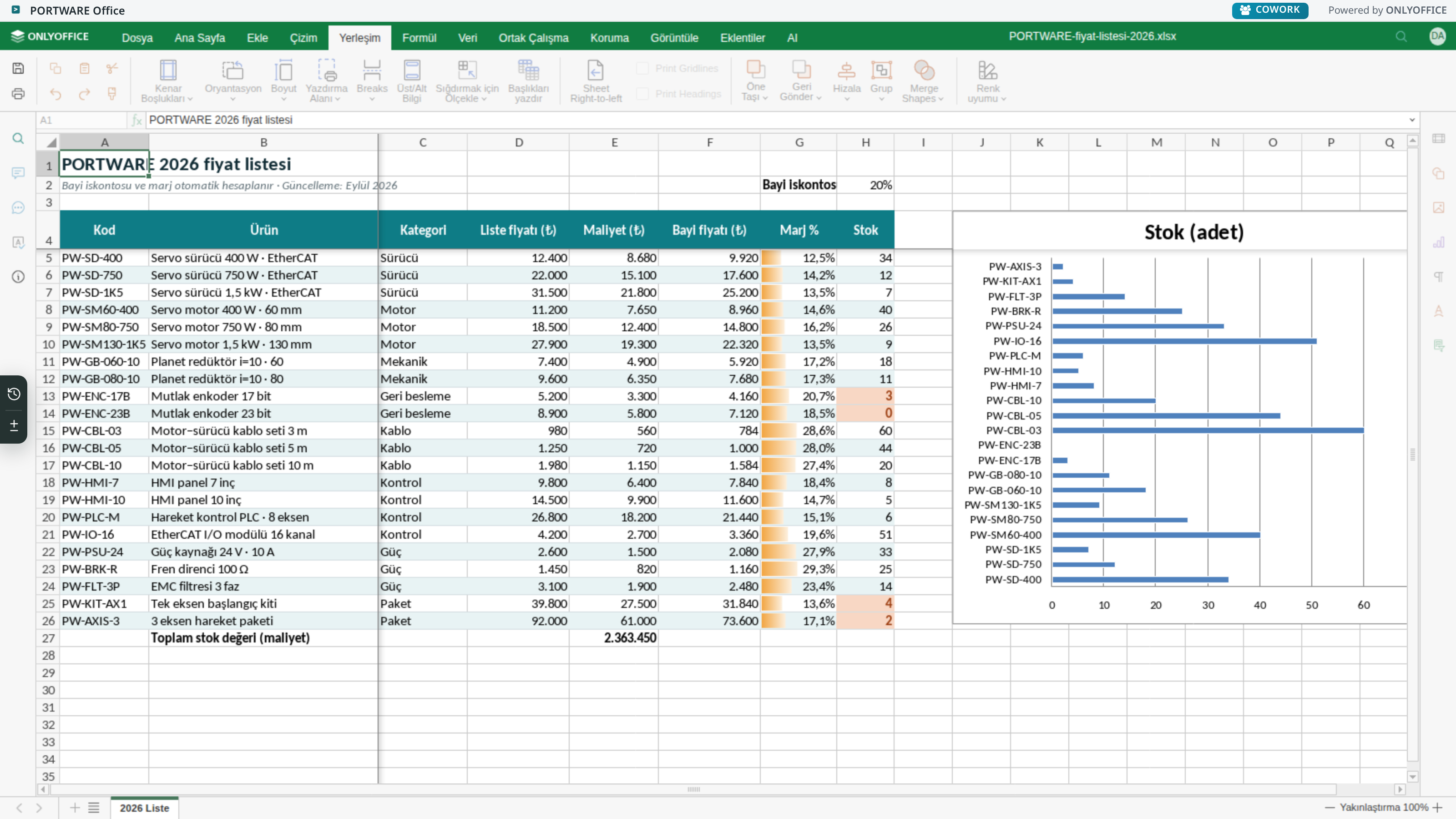The image size is (1456, 819).
Task: Open the Oryantasyon dropdown
Action: (x=233, y=81)
